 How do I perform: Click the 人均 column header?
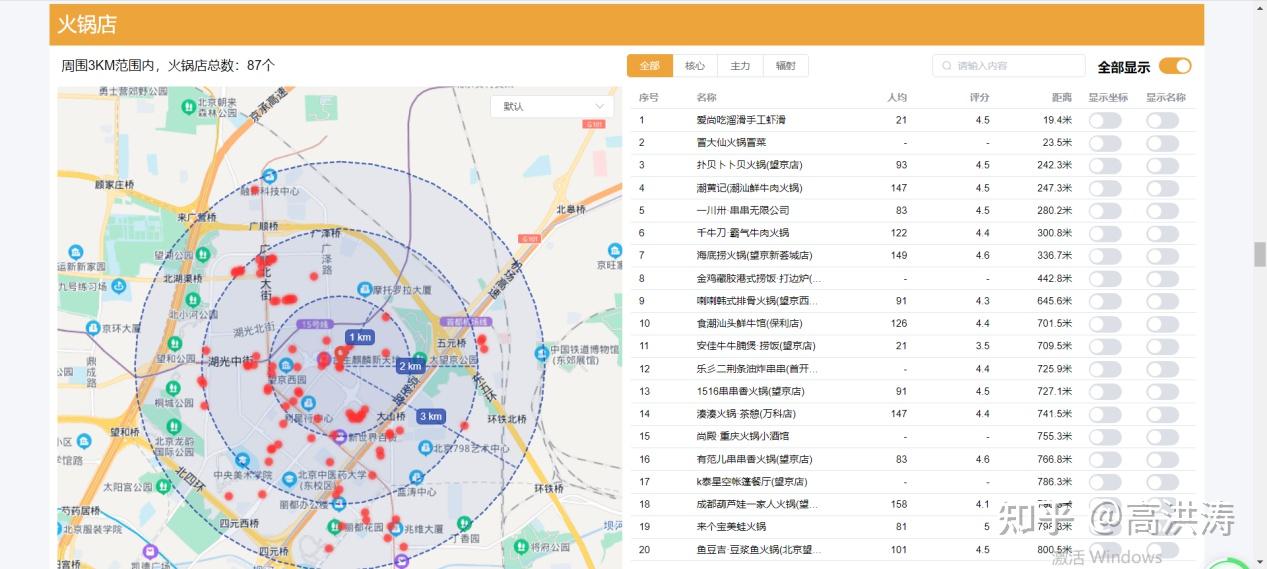pyautogui.click(x=897, y=97)
